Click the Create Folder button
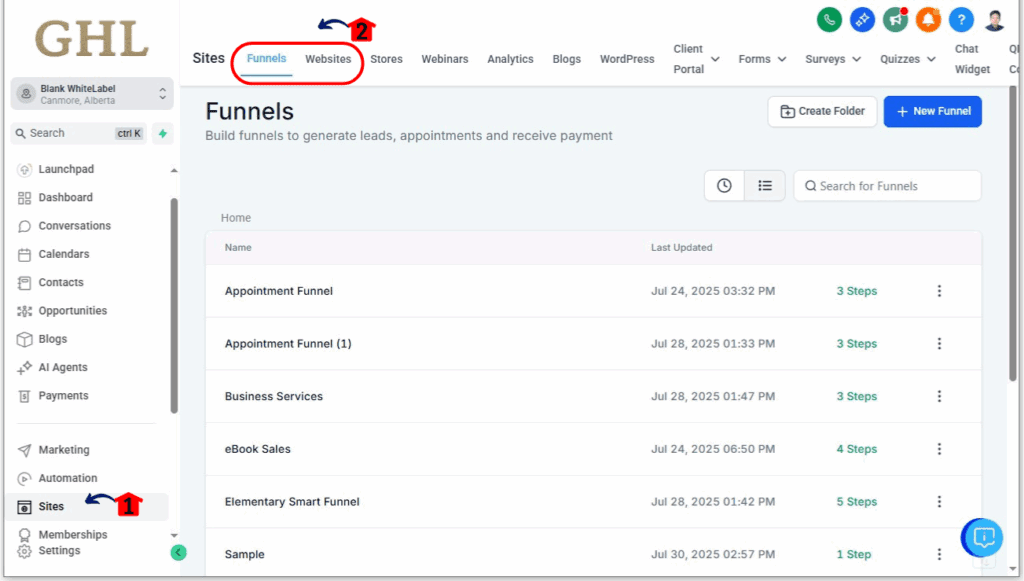 822,112
